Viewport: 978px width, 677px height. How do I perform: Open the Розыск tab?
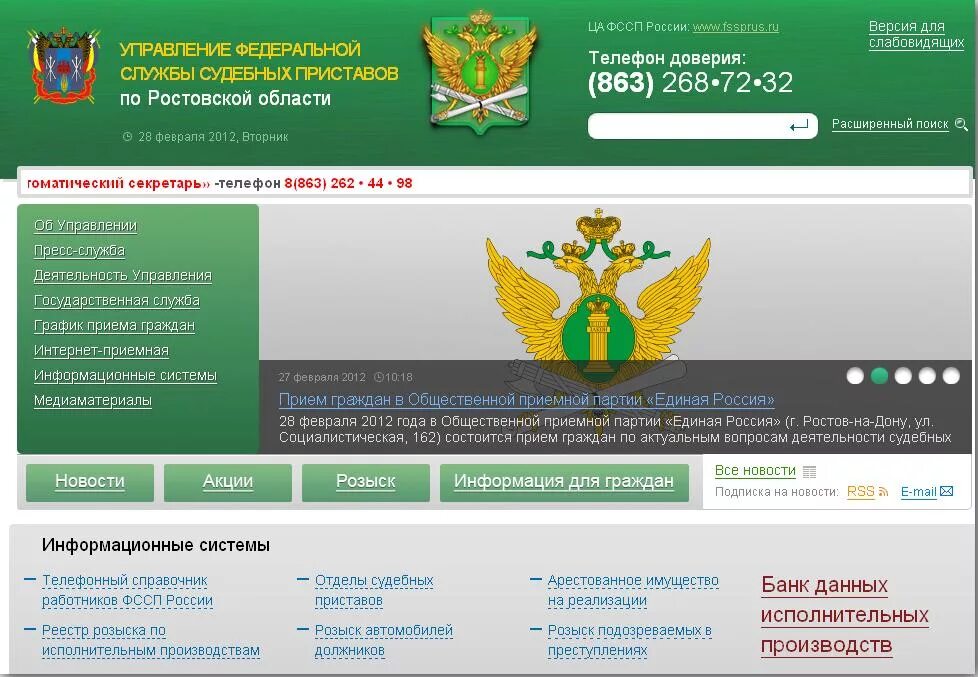coord(366,482)
